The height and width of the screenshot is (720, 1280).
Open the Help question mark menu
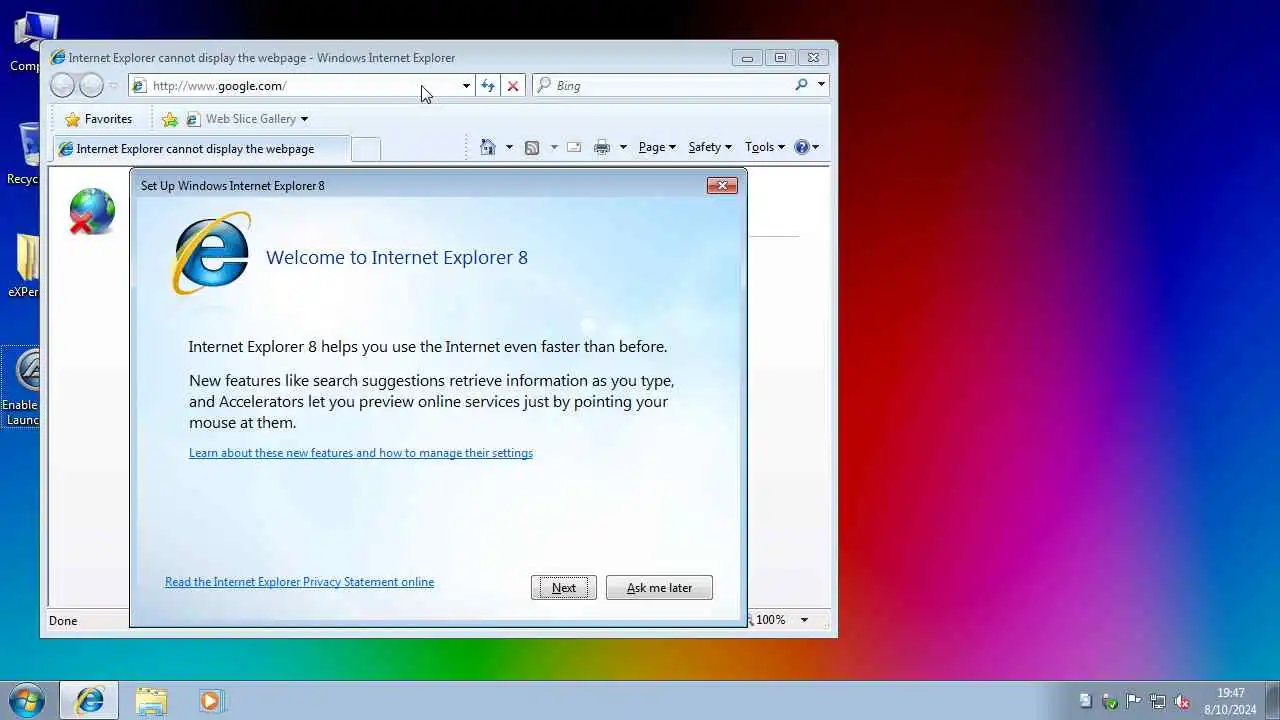click(806, 147)
